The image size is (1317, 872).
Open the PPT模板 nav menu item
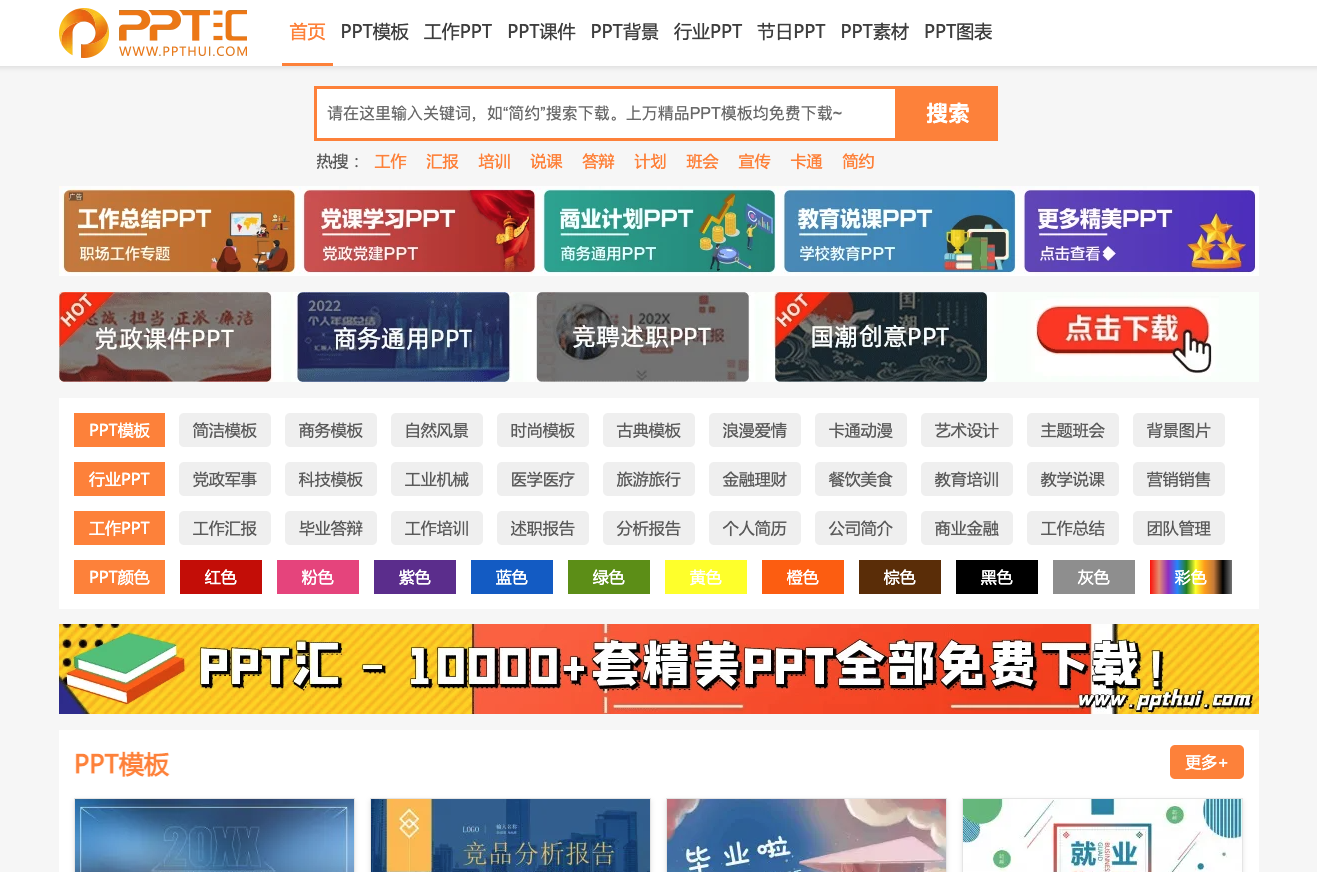point(375,32)
